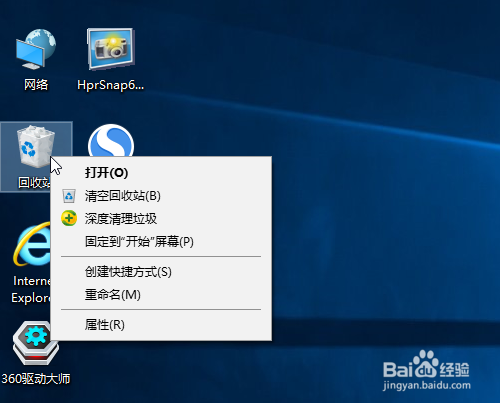The width and height of the screenshot is (500, 403).
Task: Click 深度清理垃圾 menu entry
Action: tap(161, 219)
